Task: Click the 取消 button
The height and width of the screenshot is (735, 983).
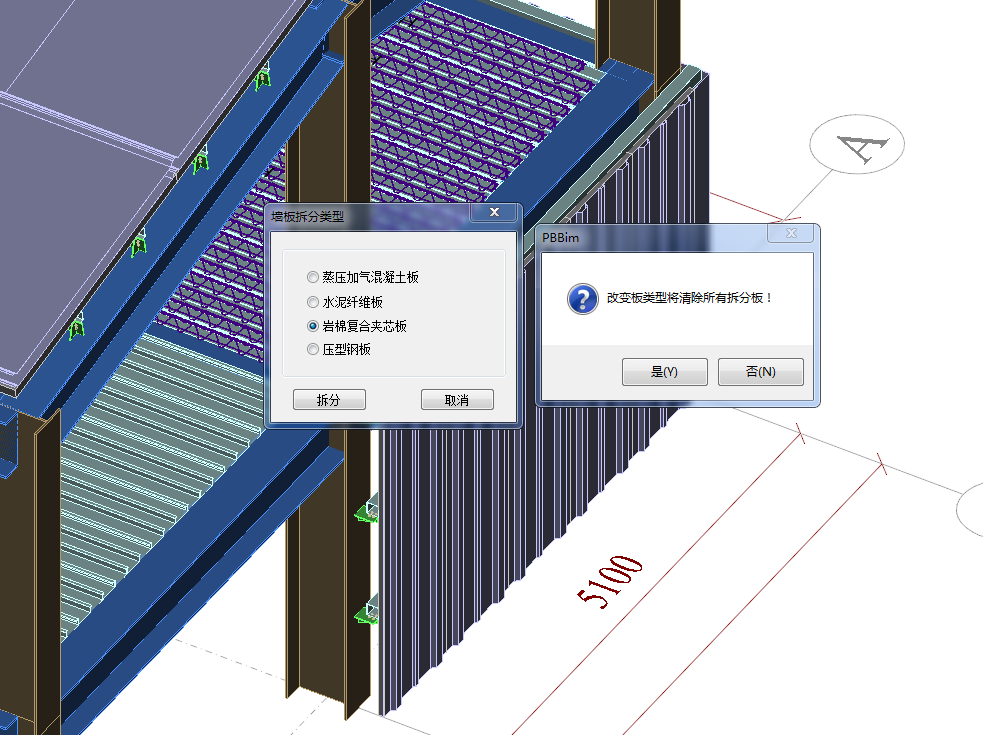Action: click(x=457, y=399)
